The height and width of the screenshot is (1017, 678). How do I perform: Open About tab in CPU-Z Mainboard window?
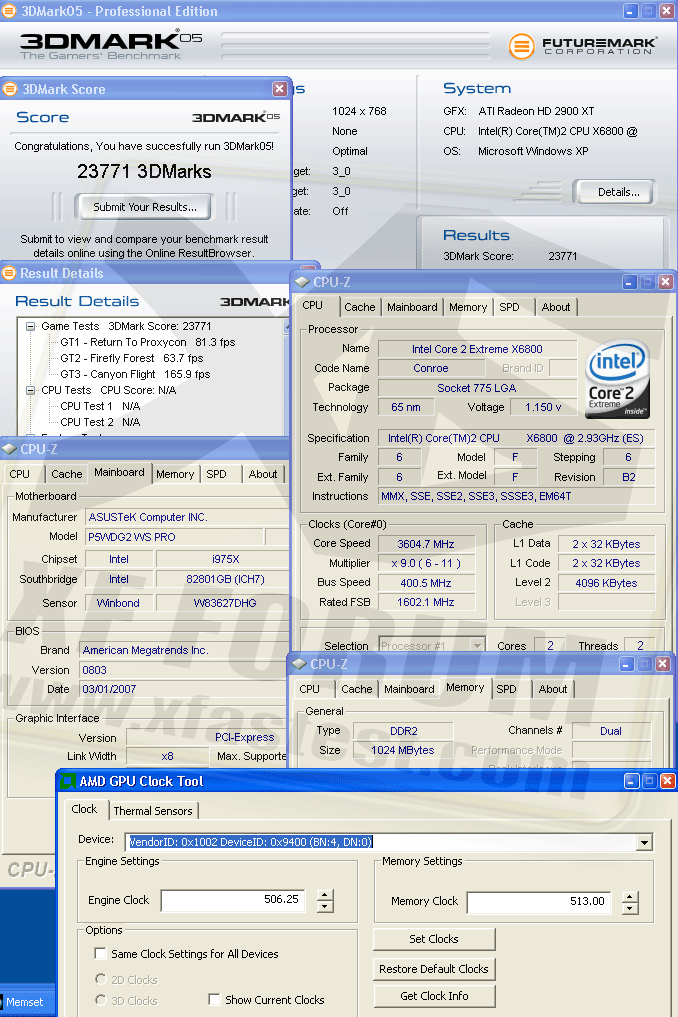tap(263, 474)
